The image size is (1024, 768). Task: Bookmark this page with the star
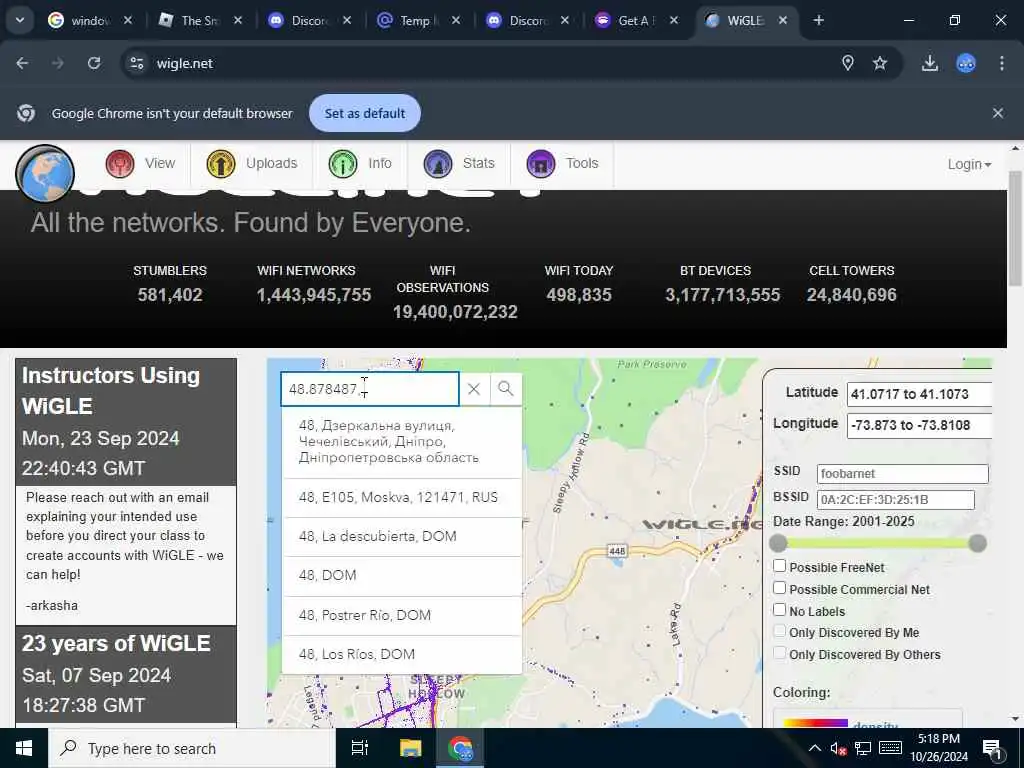(880, 63)
